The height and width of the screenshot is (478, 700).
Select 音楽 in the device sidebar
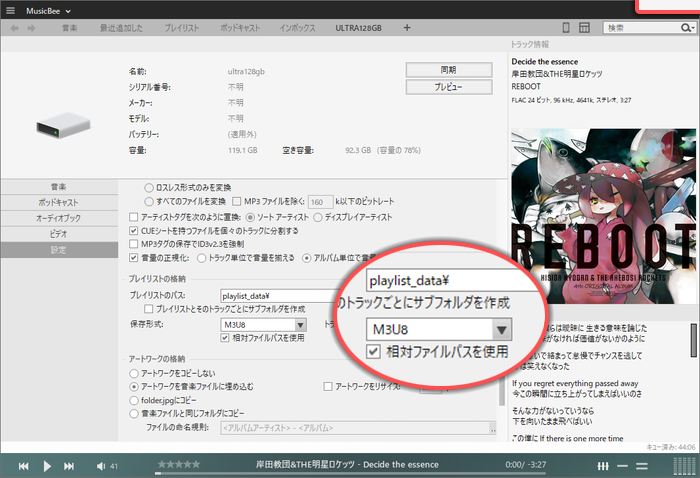(59, 187)
